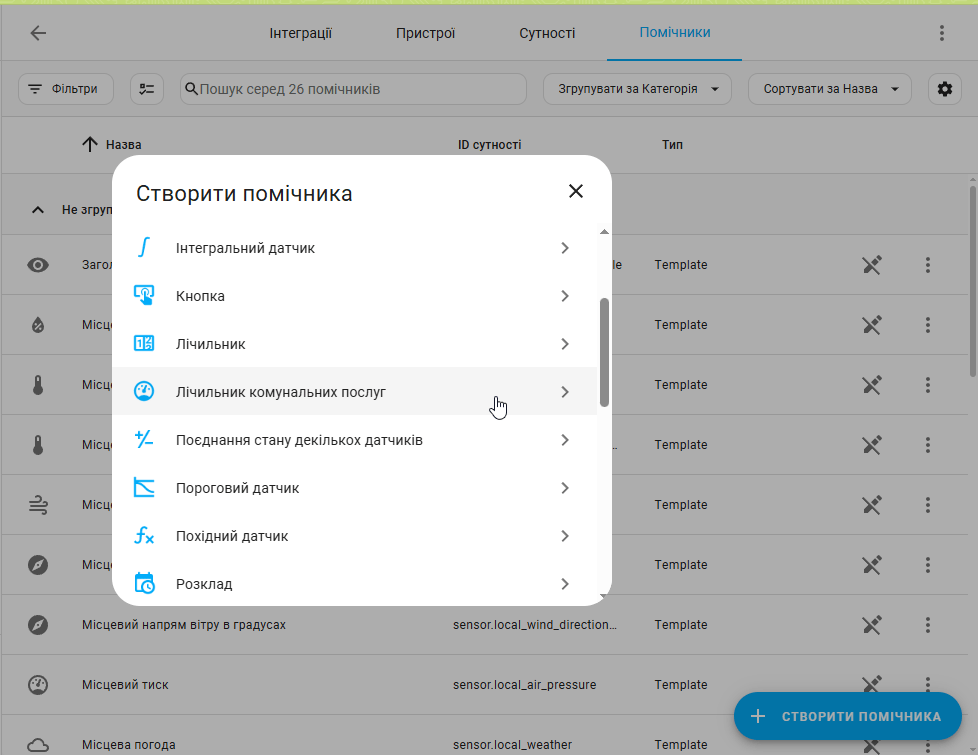Click the Створити помічника floating button
The height and width of the screenshot is (755, 978).
(847, 716)
